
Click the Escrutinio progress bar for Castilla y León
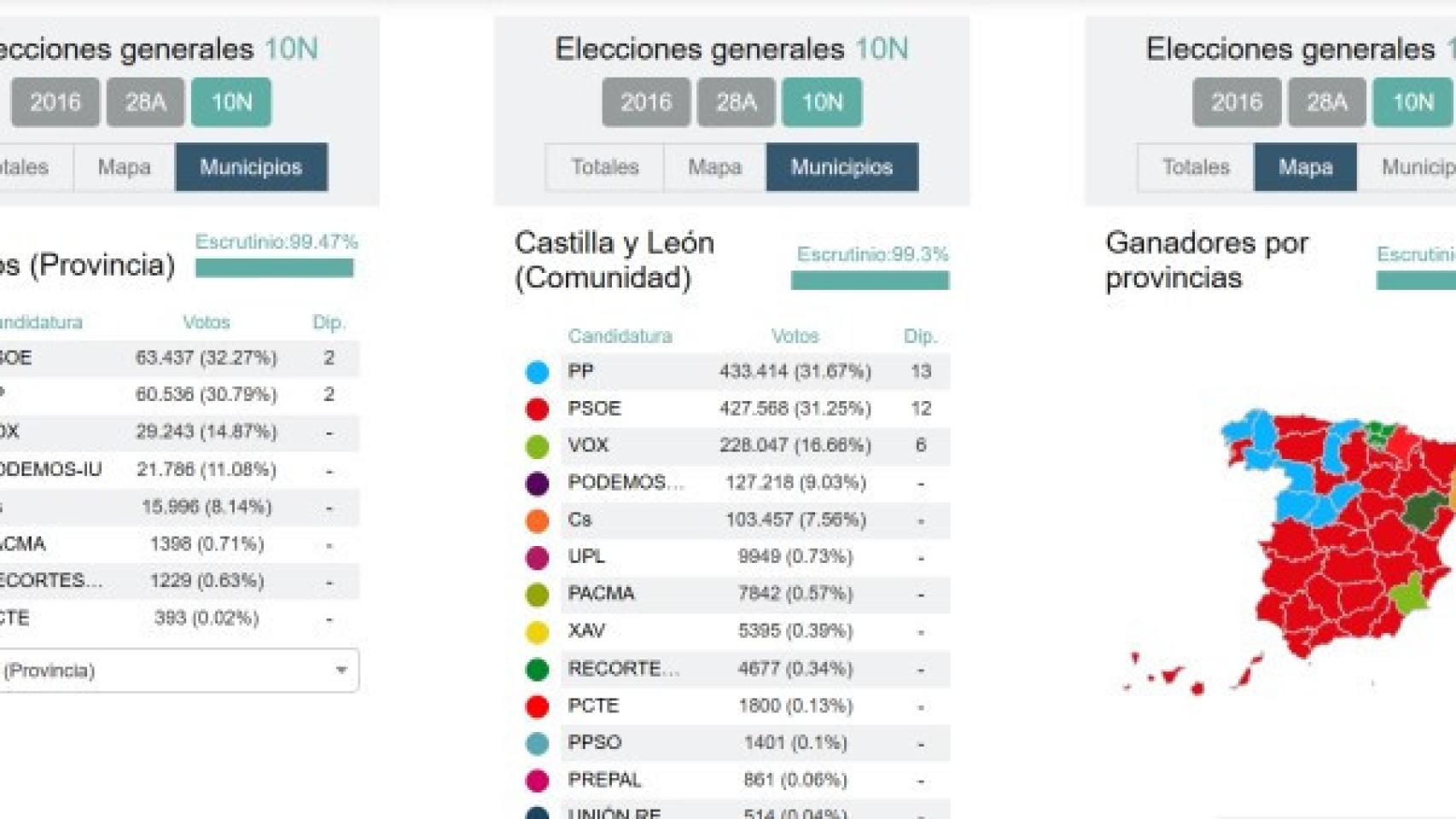869,281
